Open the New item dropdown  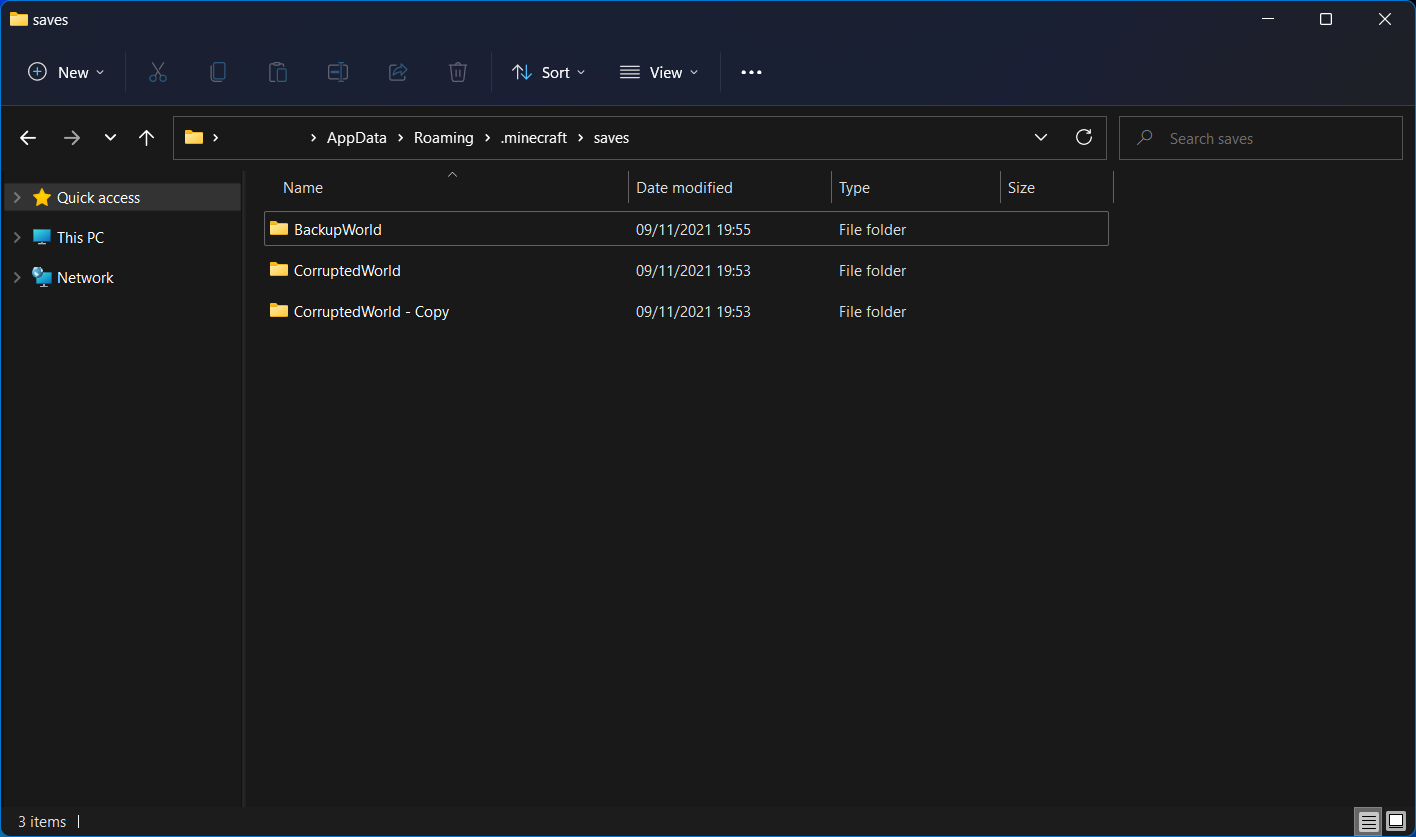tap(66, 72)
